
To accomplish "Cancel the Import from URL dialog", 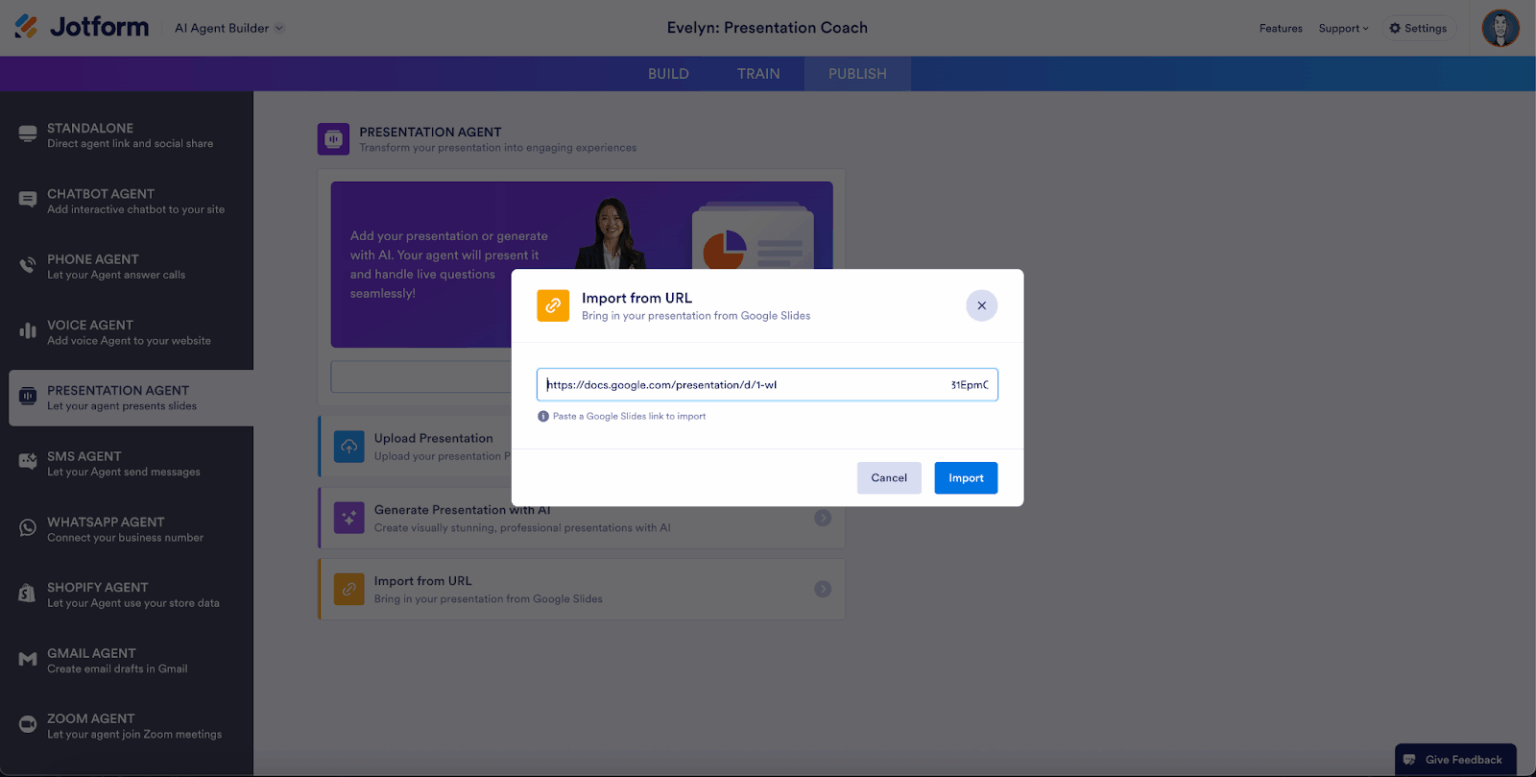I will point(888,478).
